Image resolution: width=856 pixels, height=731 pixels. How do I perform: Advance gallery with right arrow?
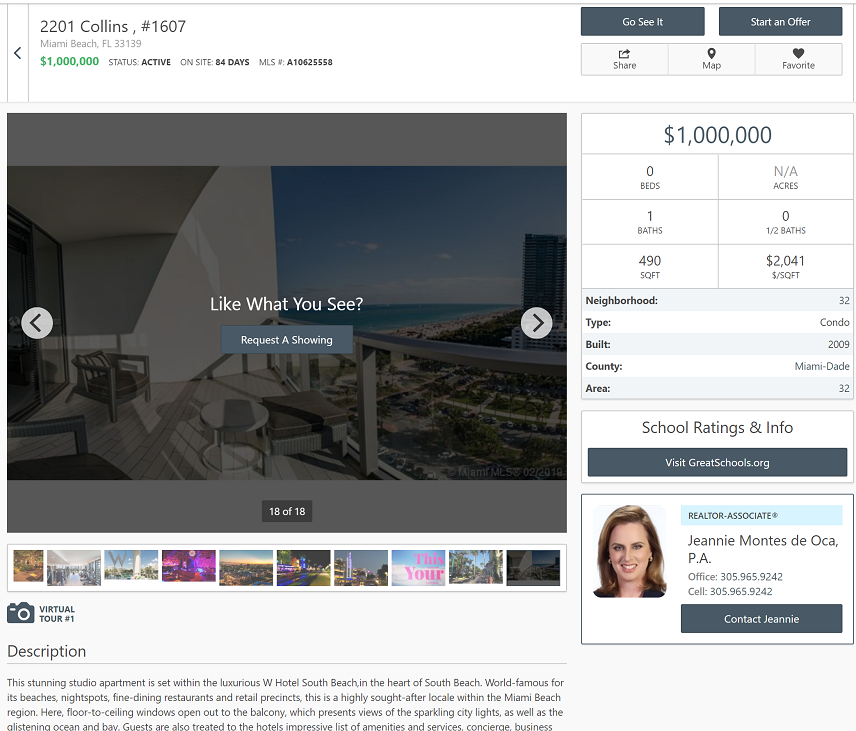coord(537,323)
